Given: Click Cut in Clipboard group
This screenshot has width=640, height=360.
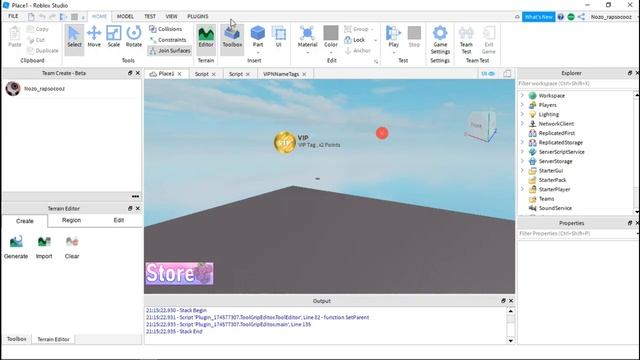Looking at the screenshot, I should [x=36, y=40].
